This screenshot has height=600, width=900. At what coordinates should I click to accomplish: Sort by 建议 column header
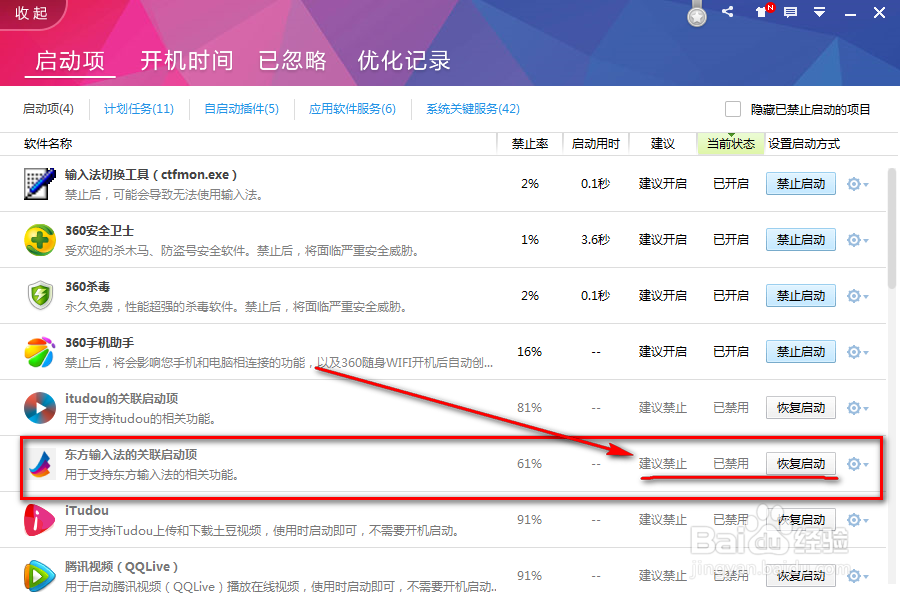[663, 144]
